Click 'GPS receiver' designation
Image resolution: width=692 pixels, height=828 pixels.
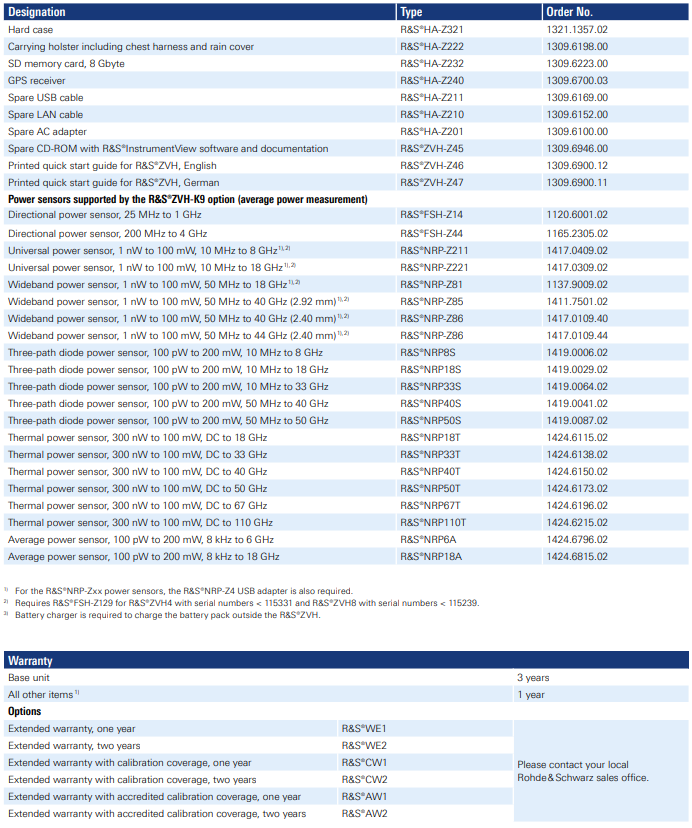click(36, 80)
